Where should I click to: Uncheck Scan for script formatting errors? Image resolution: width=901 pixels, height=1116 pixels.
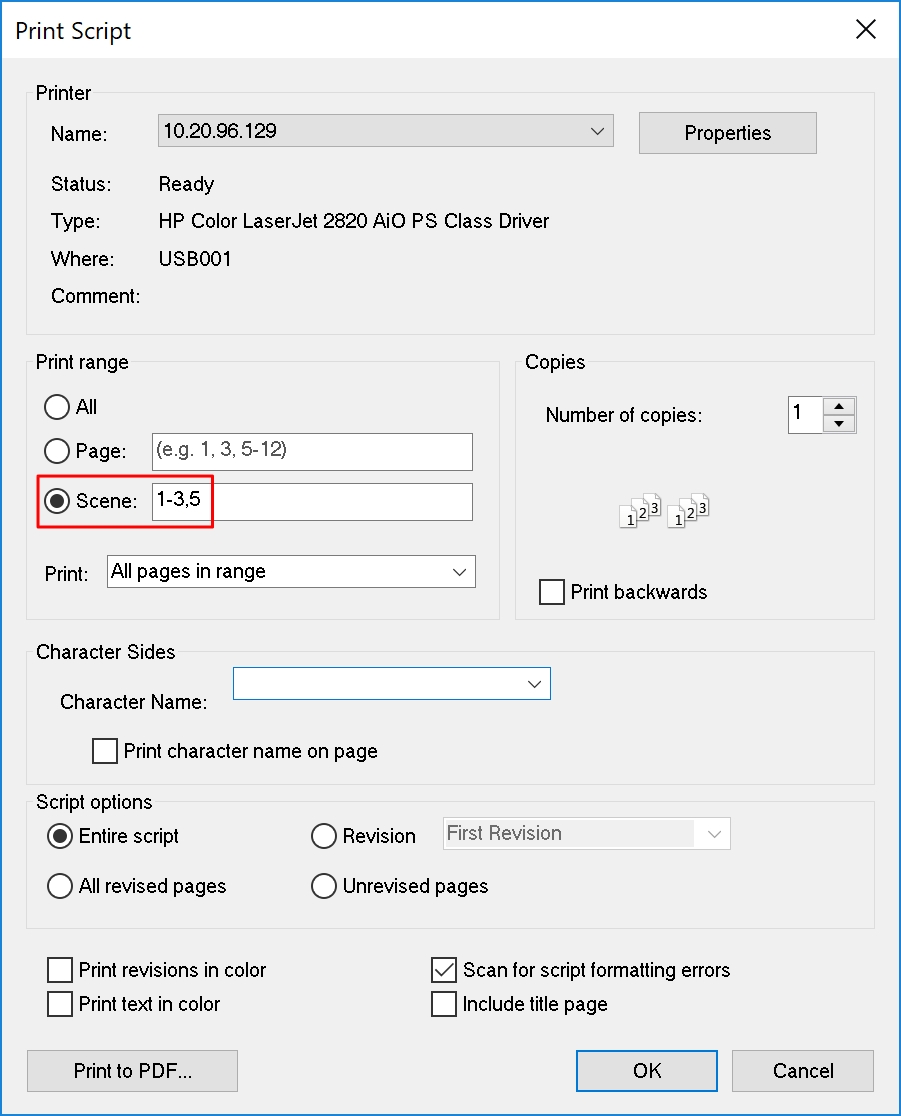coord(443,970)
